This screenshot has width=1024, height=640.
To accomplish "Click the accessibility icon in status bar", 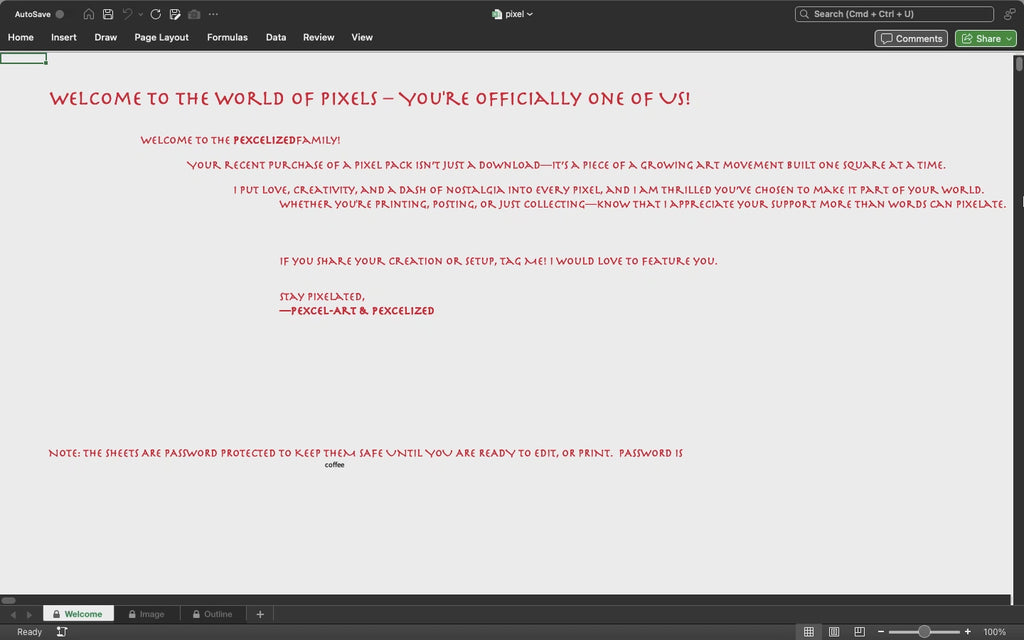I will (62, 632).
